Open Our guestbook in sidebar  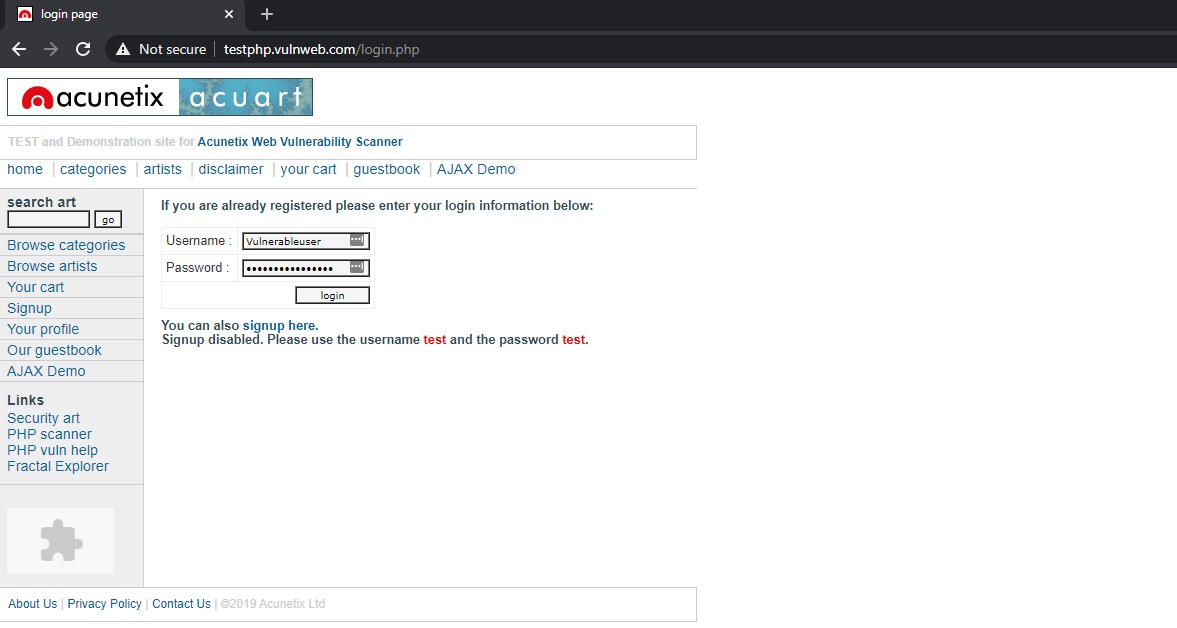point(54,350)
